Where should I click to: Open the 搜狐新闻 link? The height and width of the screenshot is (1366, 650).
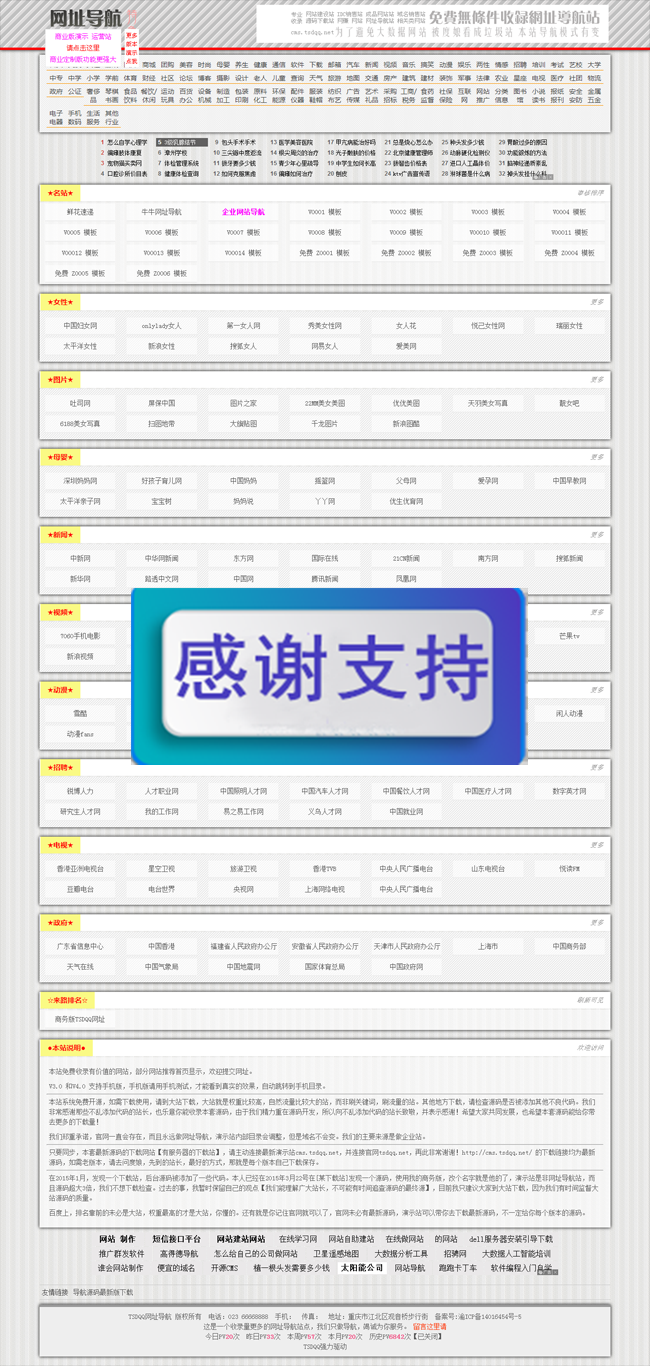[x=570, y=558]
